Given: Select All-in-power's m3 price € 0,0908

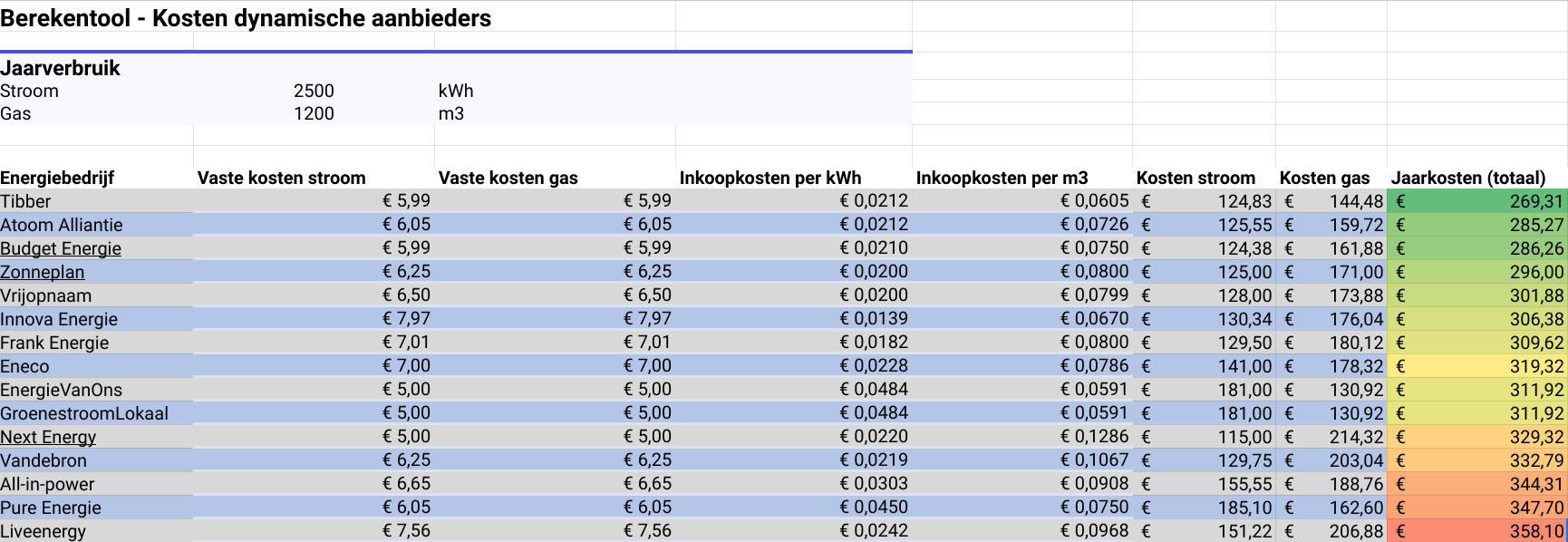Looking at the screenshot, I should 1095,483.
